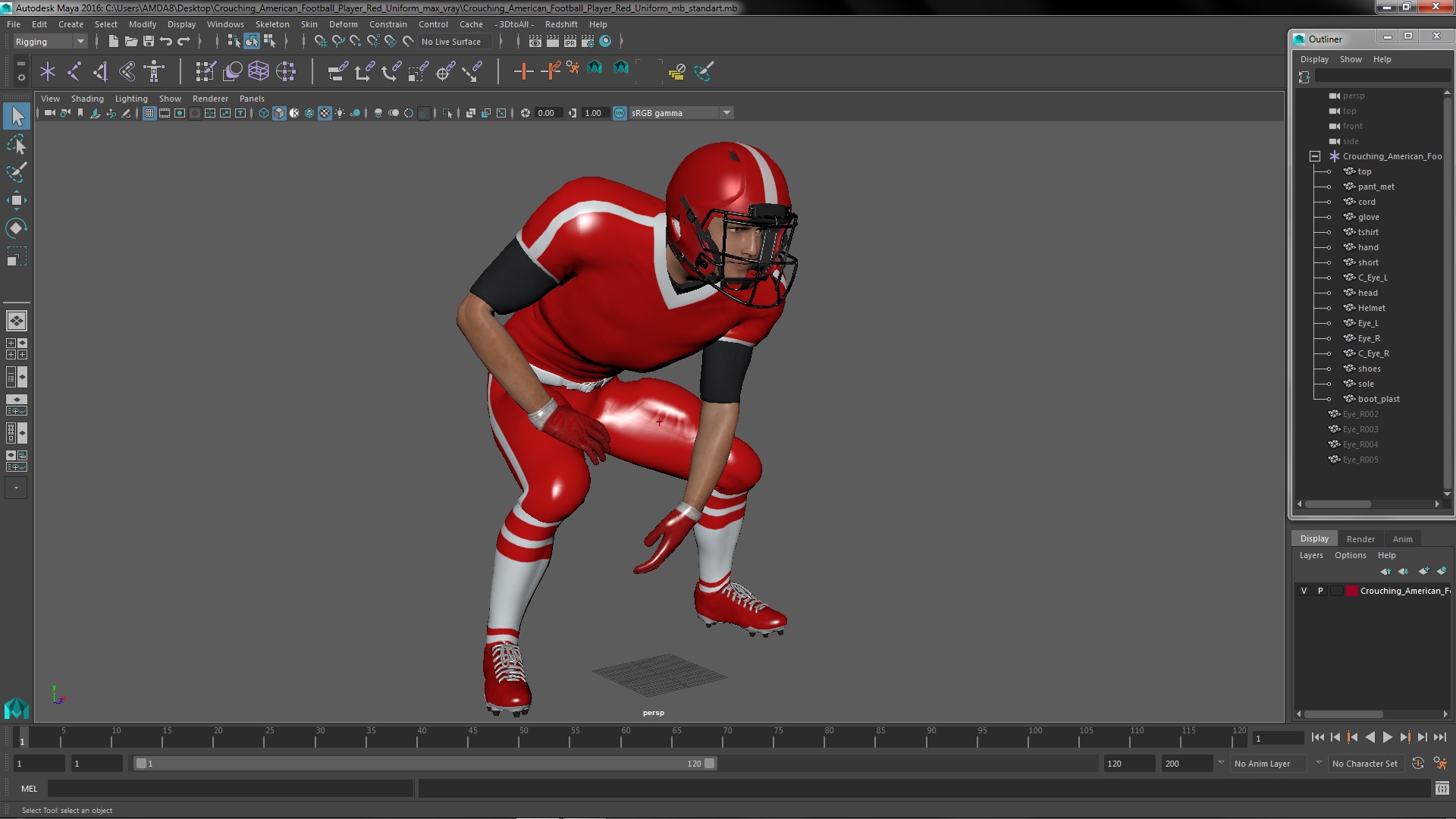Click the HumanIK character shelf icon
The height and width of the screenshot is (819, 1456).
[155, 71]
